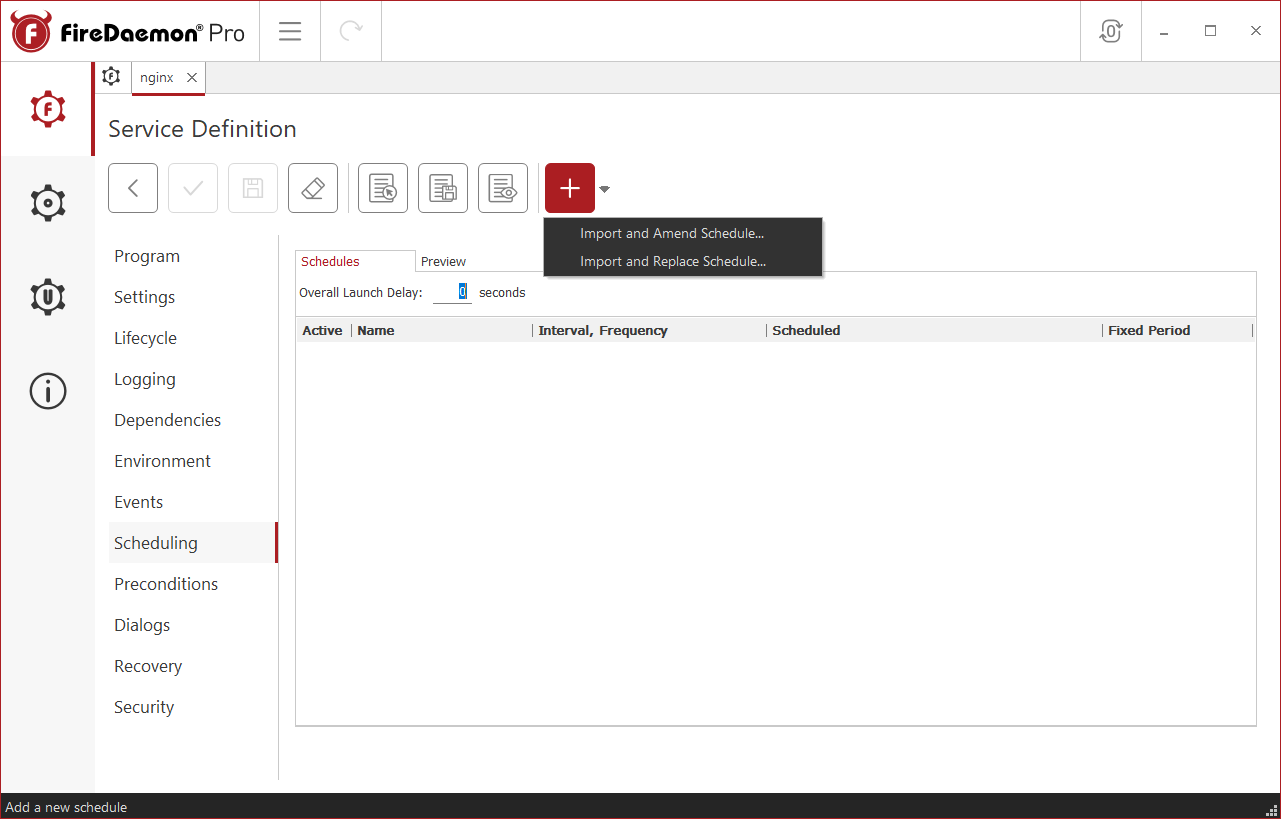This screenshot has width=1281, height=819.
Task: Click the back arrow toolbar button
Action: point(133,188)
